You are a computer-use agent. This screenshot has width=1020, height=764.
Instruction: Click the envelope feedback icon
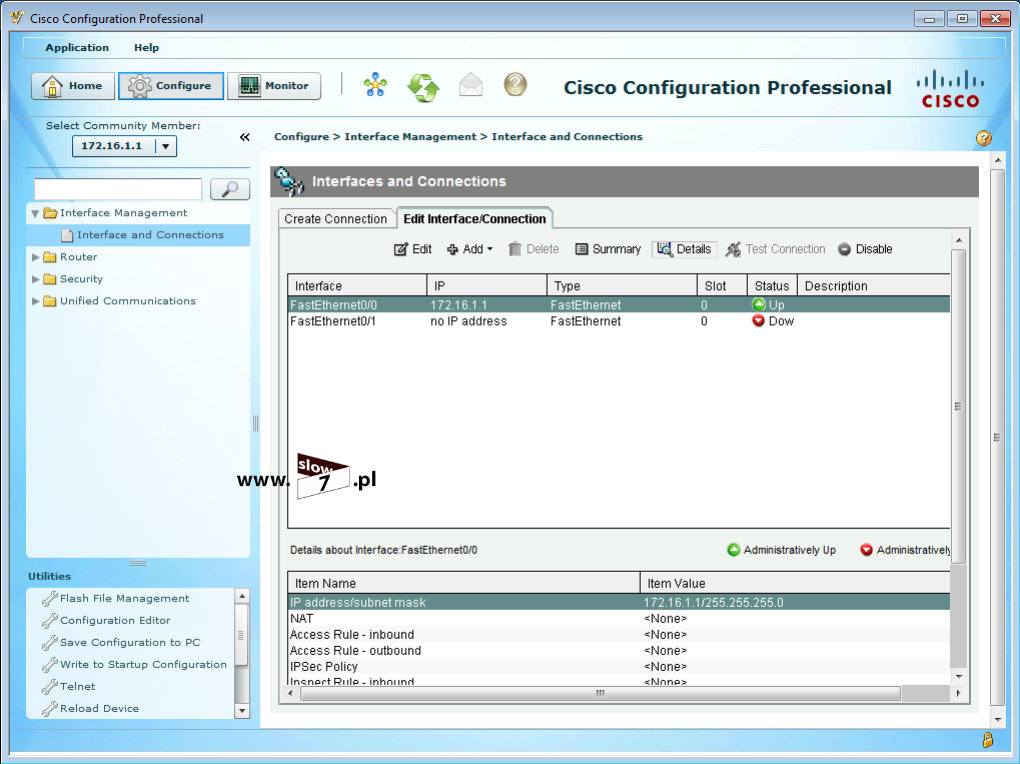pos(471,85)
